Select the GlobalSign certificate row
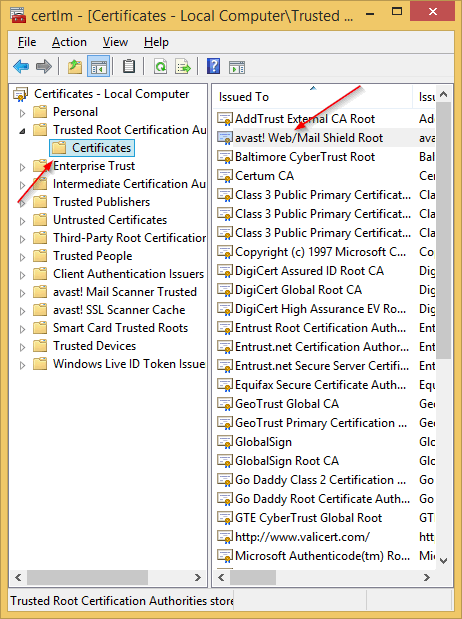The width and height of the screenshot is (462, 619). (x=263, y=442)
